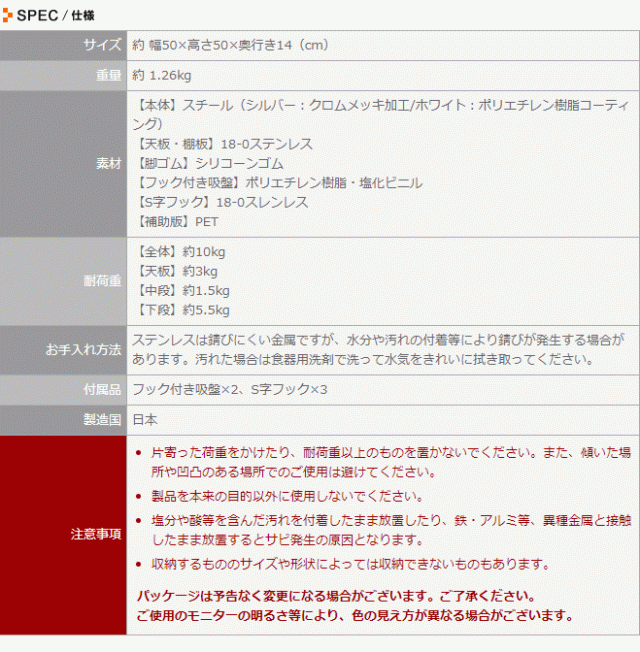640x652 pixels.
Task: Click the 【天板・棚板】18-0ステンレス line
Action: point(222,144)
